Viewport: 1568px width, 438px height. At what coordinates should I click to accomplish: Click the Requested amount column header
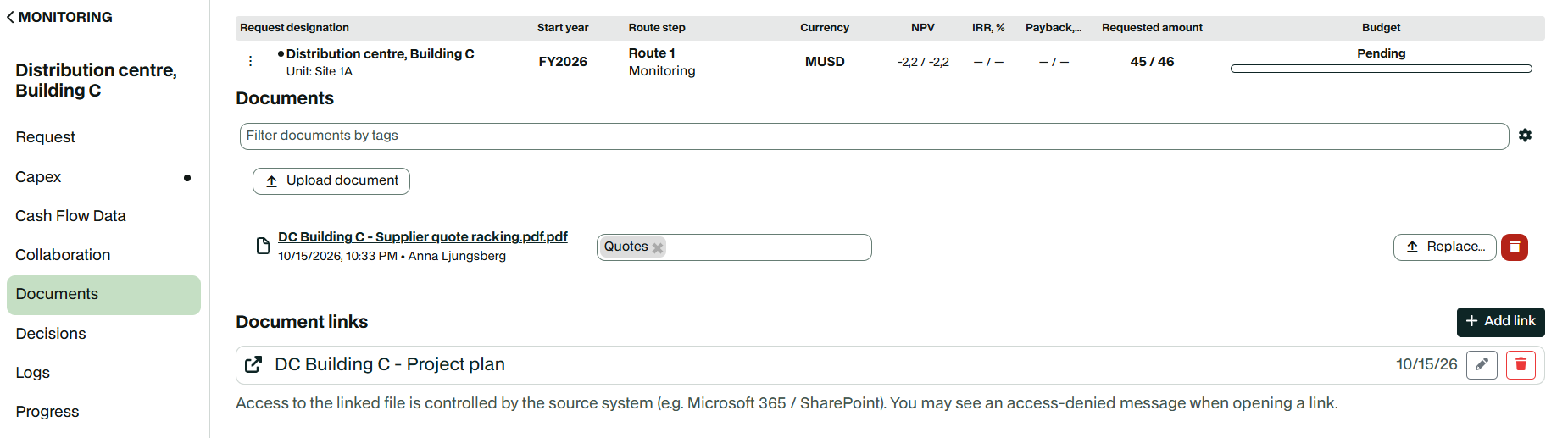tap(1152, 28)
